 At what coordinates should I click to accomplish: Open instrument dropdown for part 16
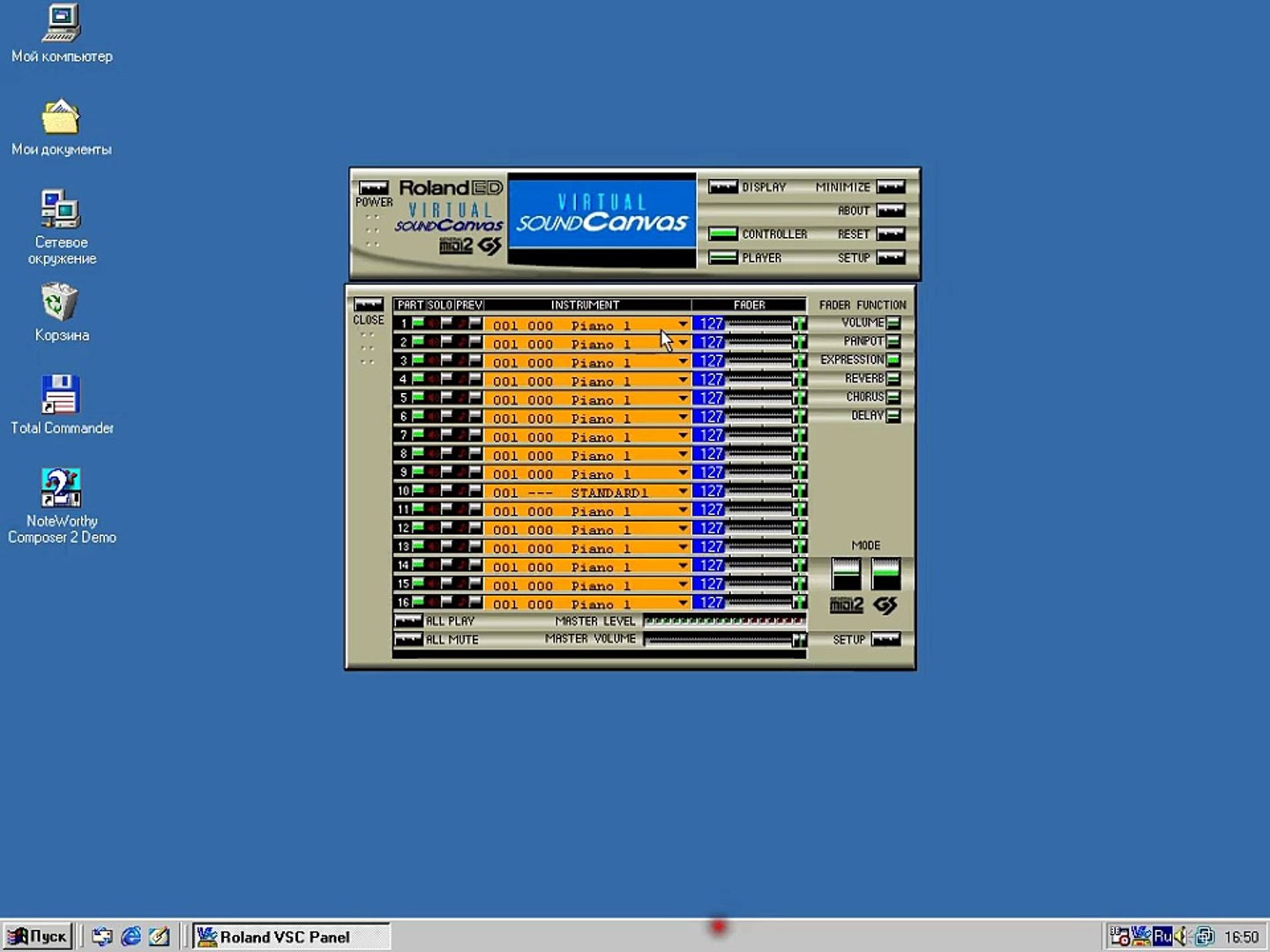pos(683,602)
